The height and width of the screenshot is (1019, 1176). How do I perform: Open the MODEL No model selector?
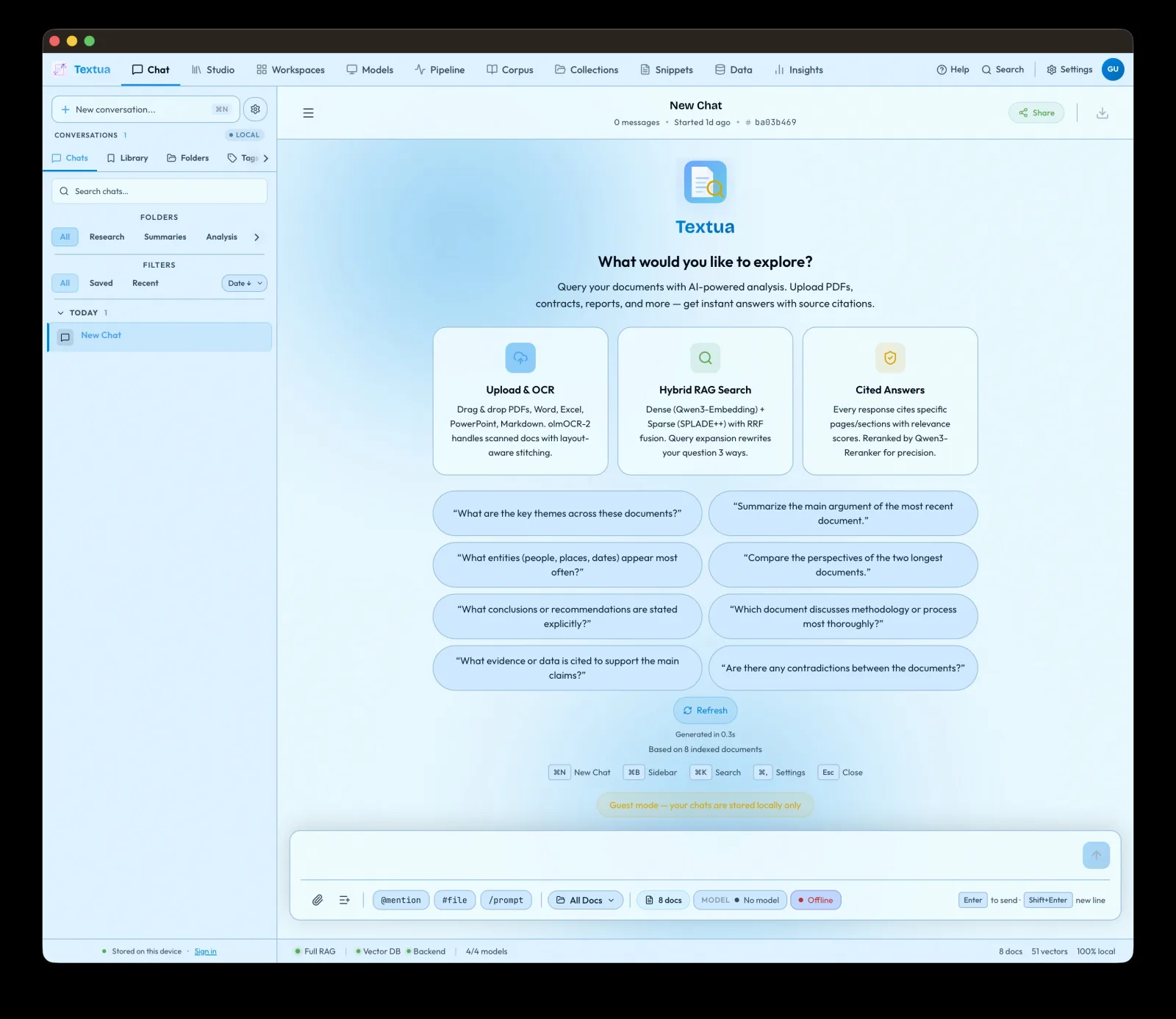(x=739, y=900)
